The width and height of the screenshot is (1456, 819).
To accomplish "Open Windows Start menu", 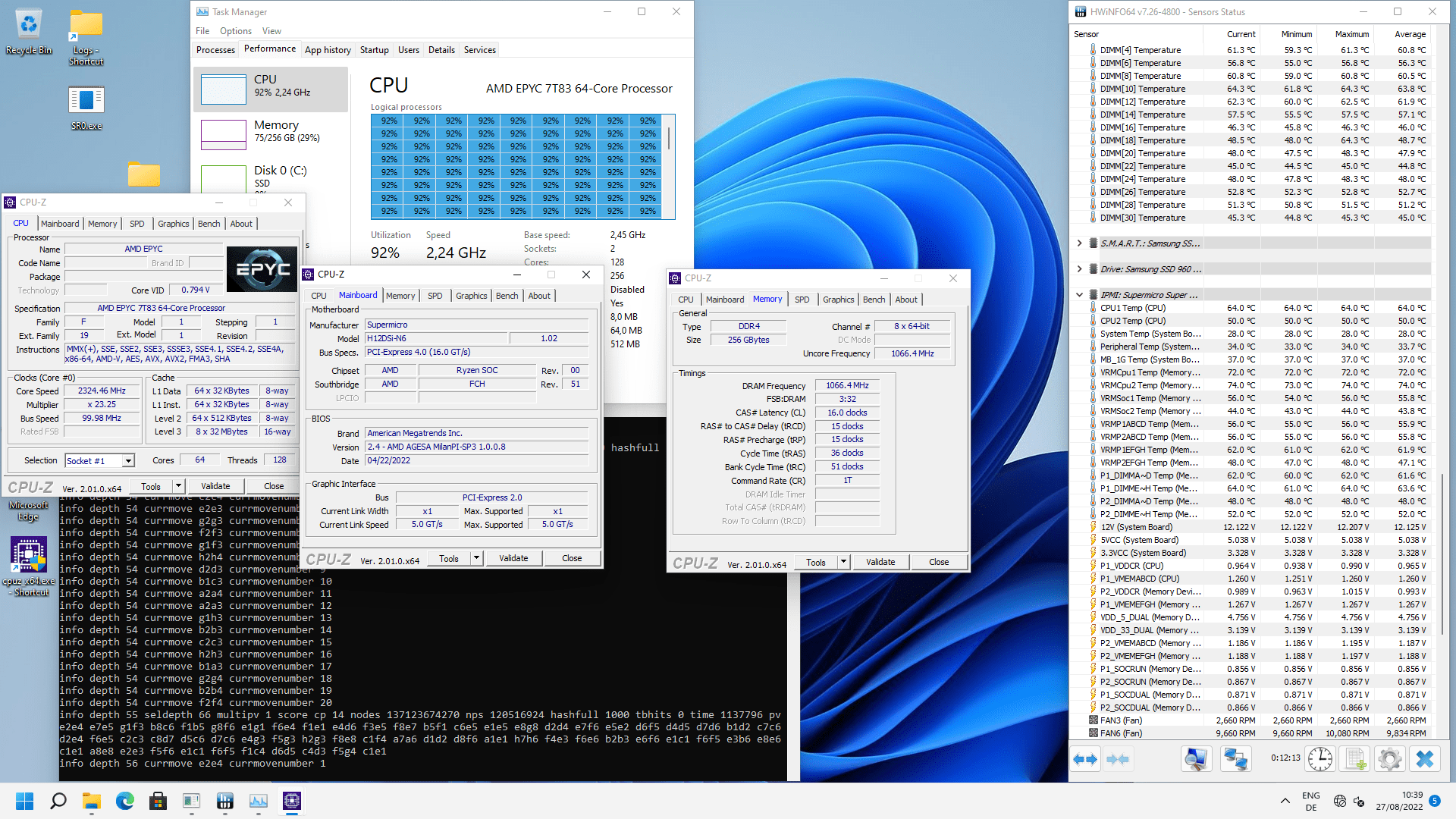I will (24, 801).
